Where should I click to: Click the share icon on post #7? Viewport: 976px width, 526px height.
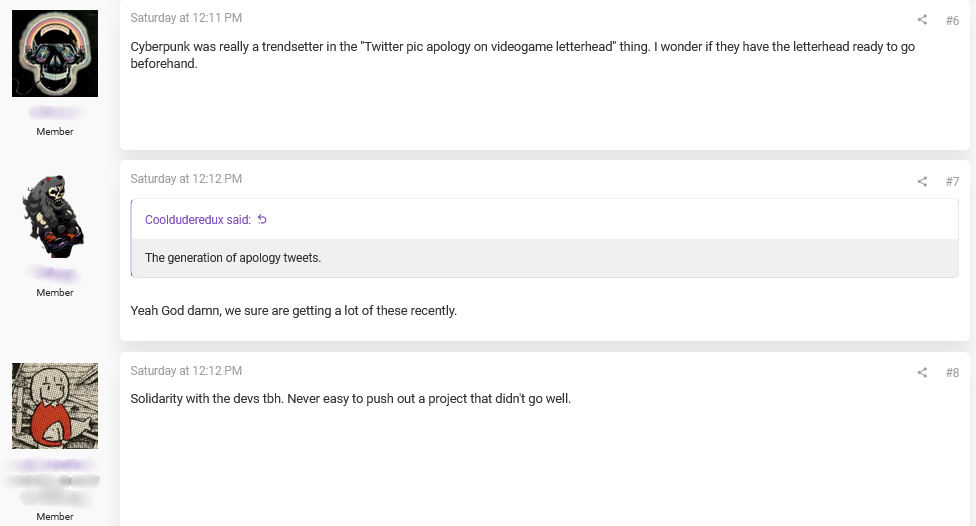tap(922, 181)
